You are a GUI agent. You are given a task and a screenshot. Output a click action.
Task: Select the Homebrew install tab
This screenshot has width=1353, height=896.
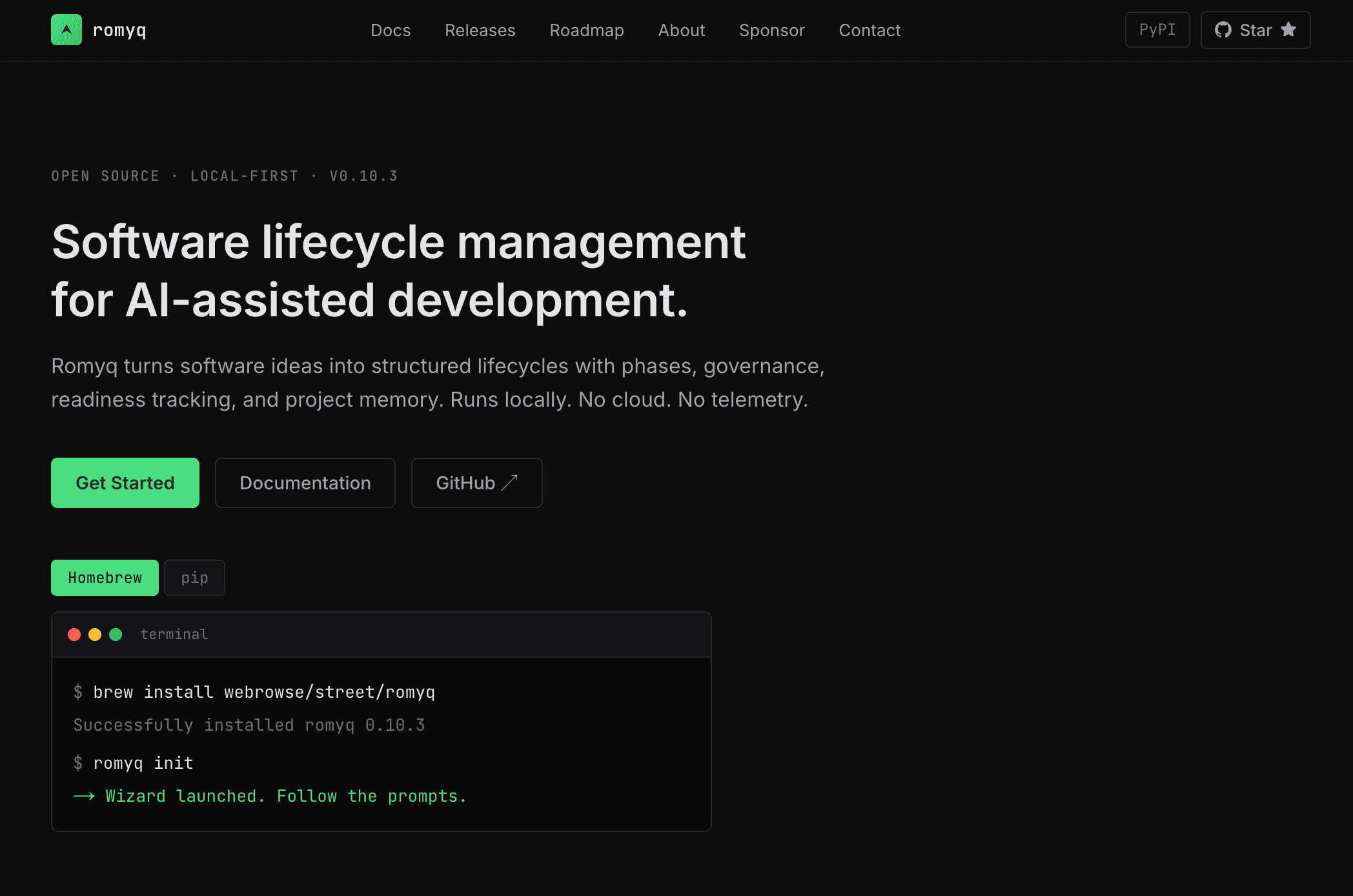(105, 578)
